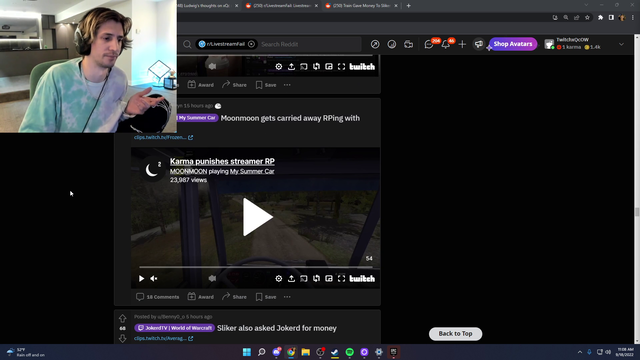Show hidden system tray icons chevron
The image size is (640, 360).
[580, 352]
